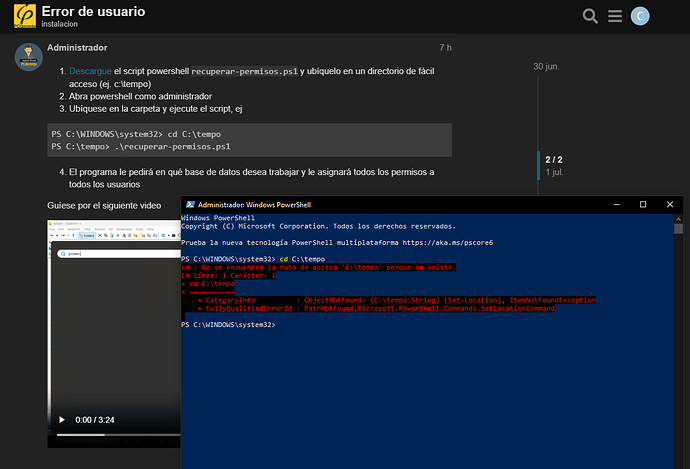690x469 pixels.
Task: Click the "CategoryInfo" error line in PowerShell
Action: pos(396,300)
